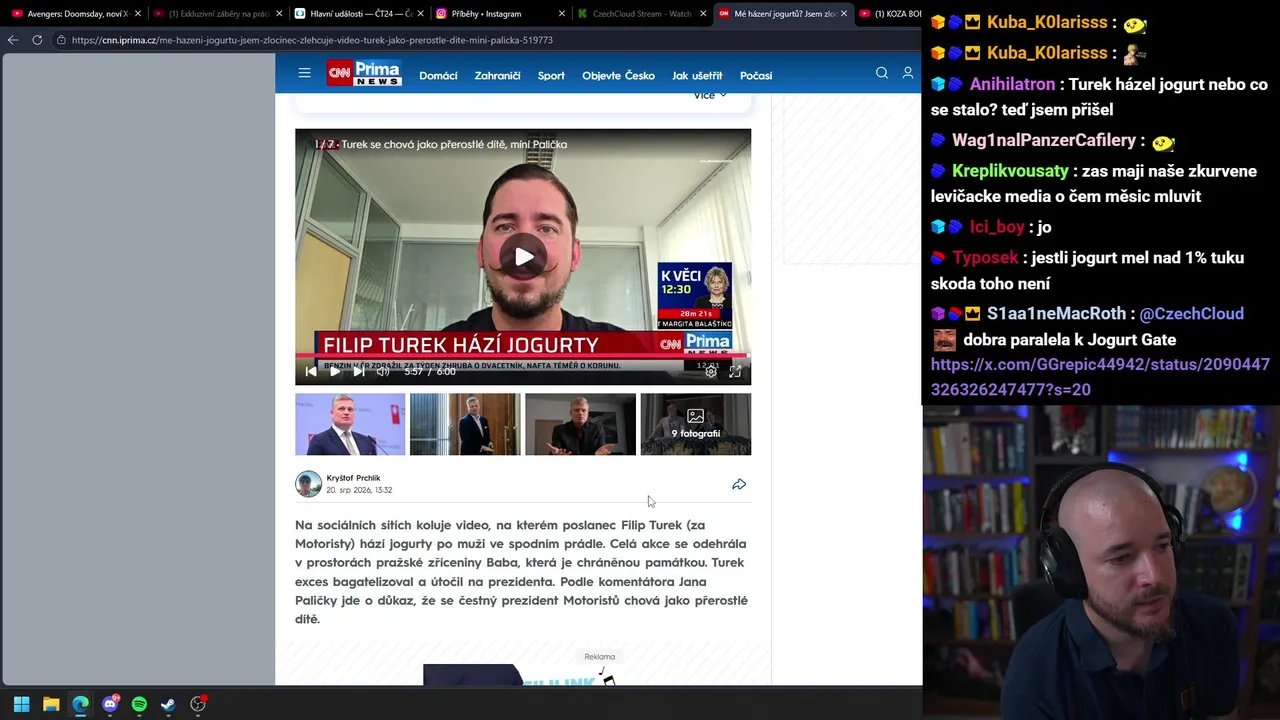The width and height of the screenshot is (1280, 720).
Task: Close the CzechCloud Stream tab
Action: 704,14
